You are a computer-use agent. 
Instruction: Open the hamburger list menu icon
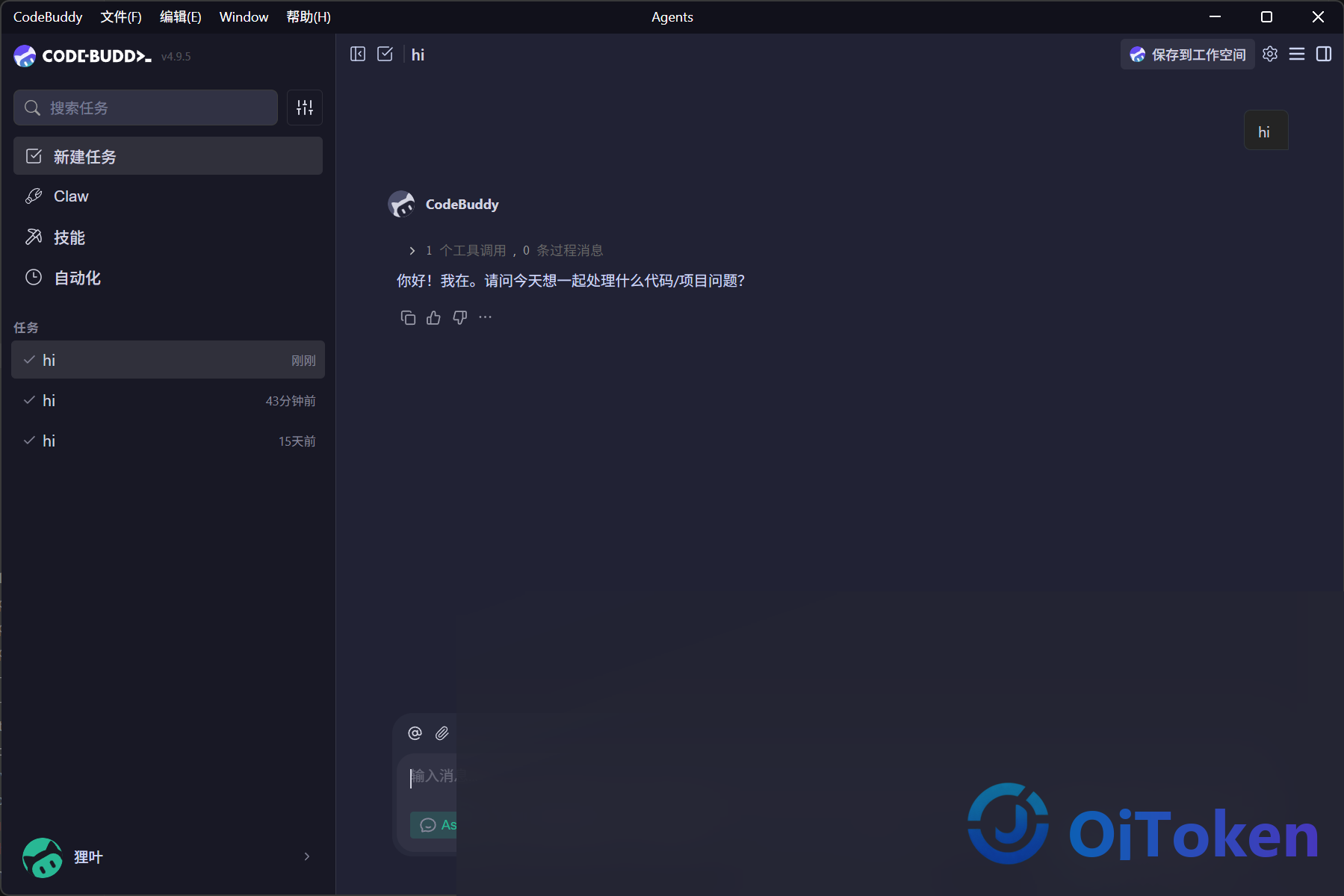click(x=1297, y=54)
